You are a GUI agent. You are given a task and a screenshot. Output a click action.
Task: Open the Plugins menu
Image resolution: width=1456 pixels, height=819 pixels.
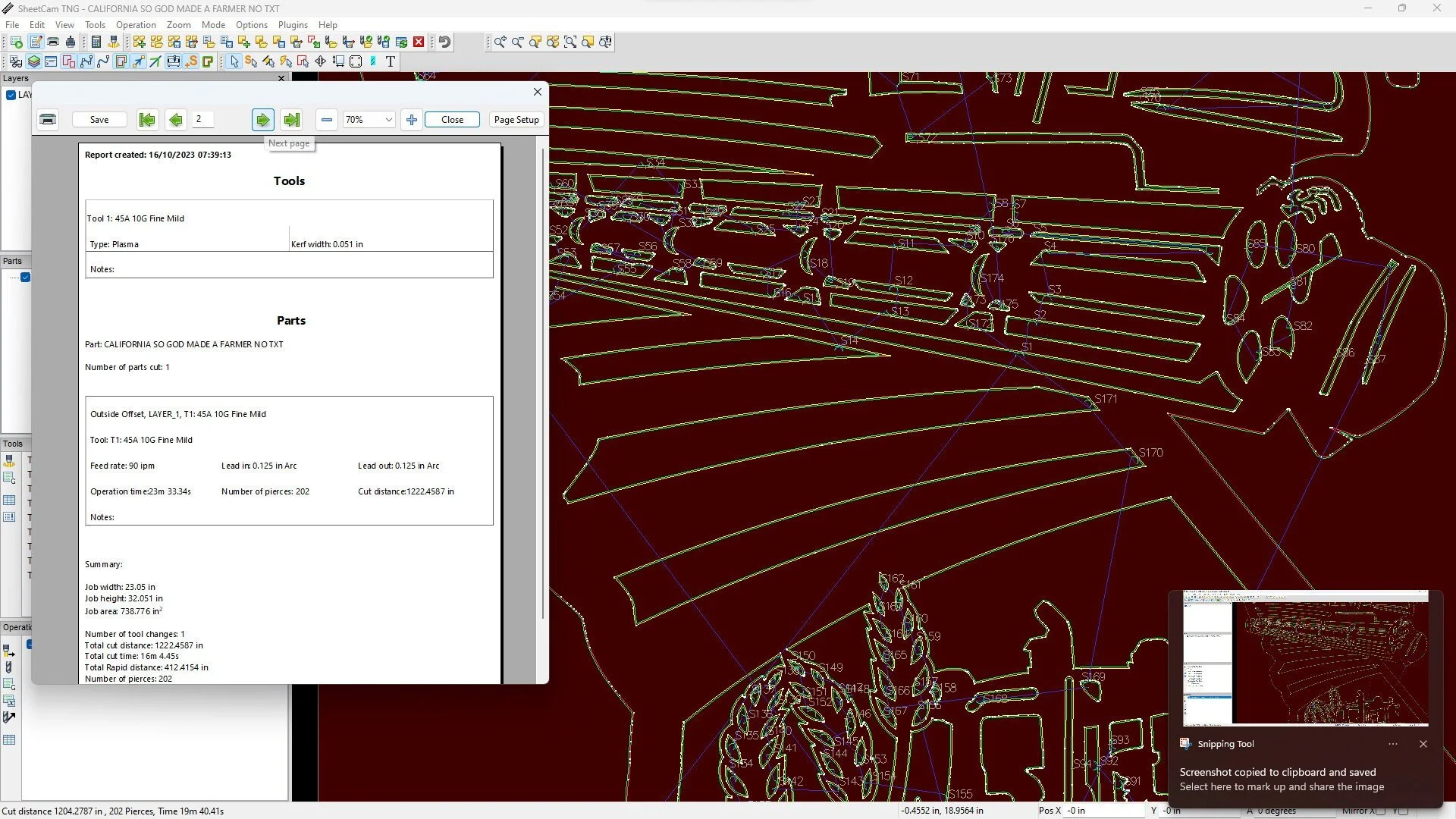[293, 25]
